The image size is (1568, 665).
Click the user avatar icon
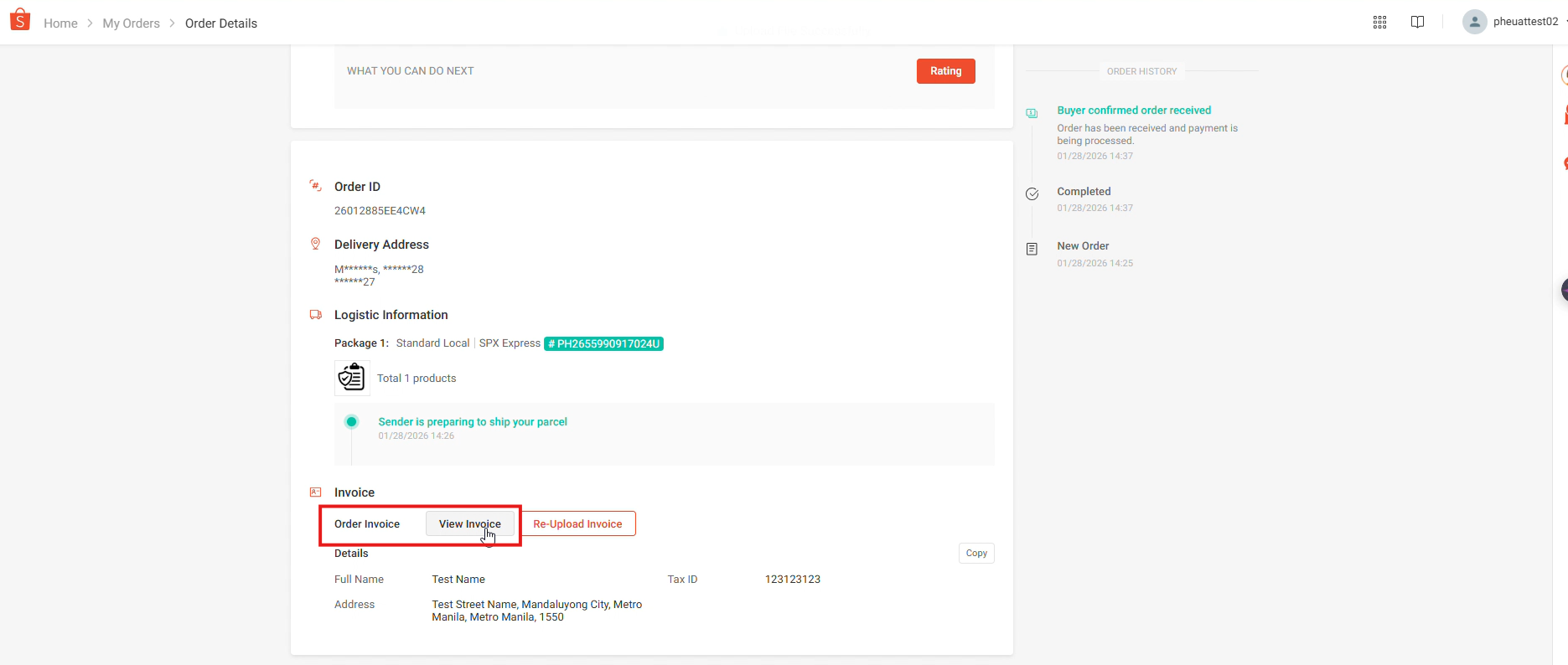coord(1474,22)
